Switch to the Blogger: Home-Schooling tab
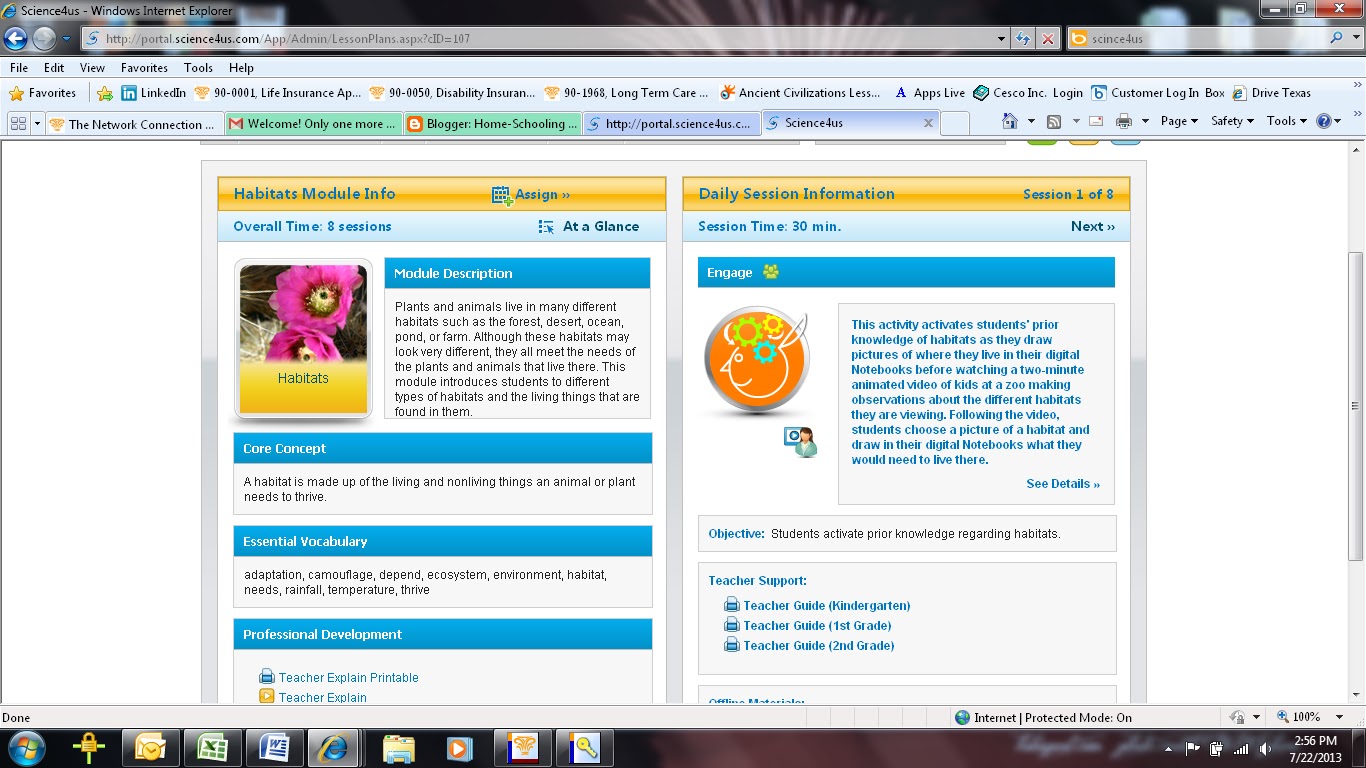 491,124
